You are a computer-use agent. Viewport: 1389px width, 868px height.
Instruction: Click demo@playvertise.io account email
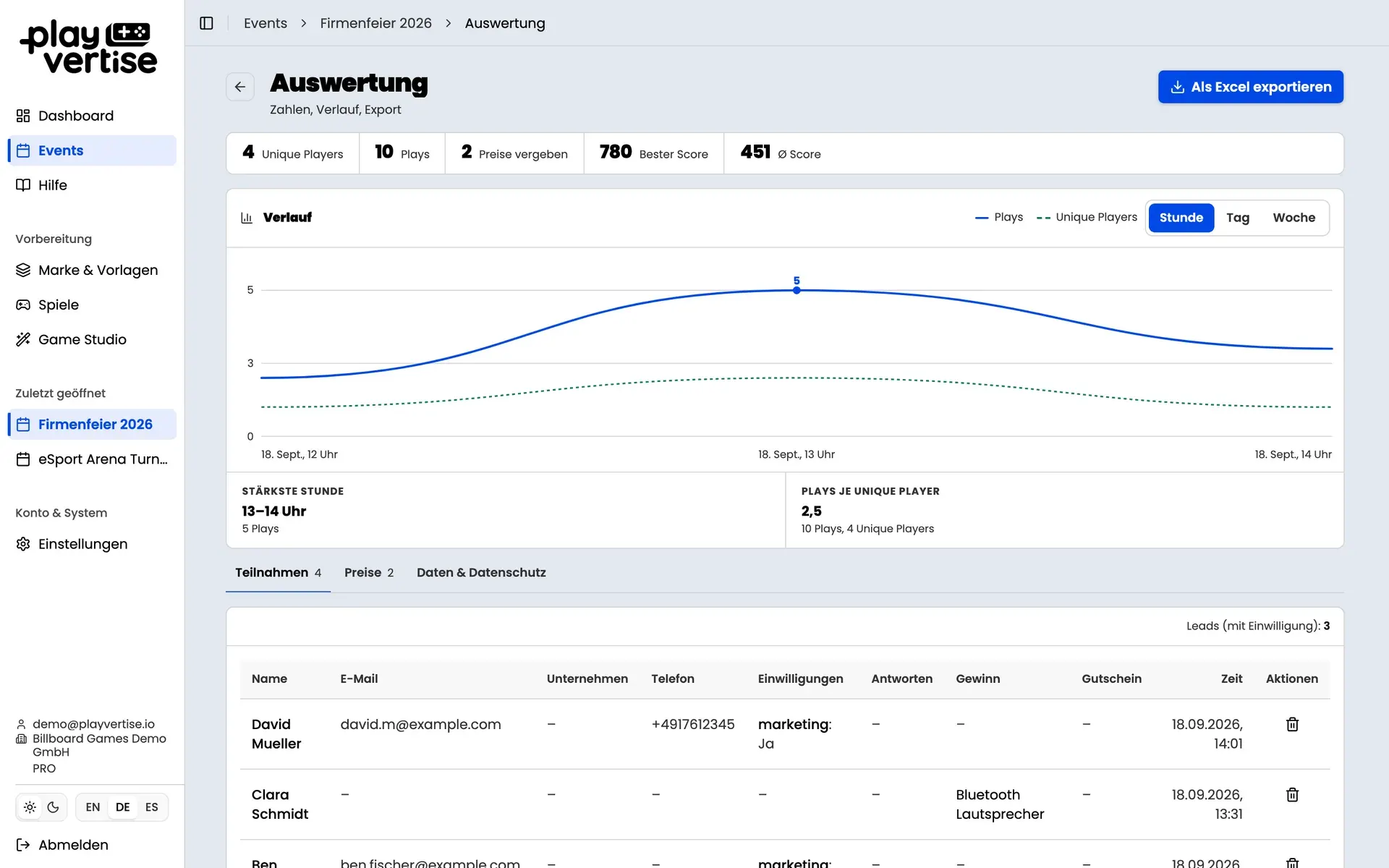point(93,724)
